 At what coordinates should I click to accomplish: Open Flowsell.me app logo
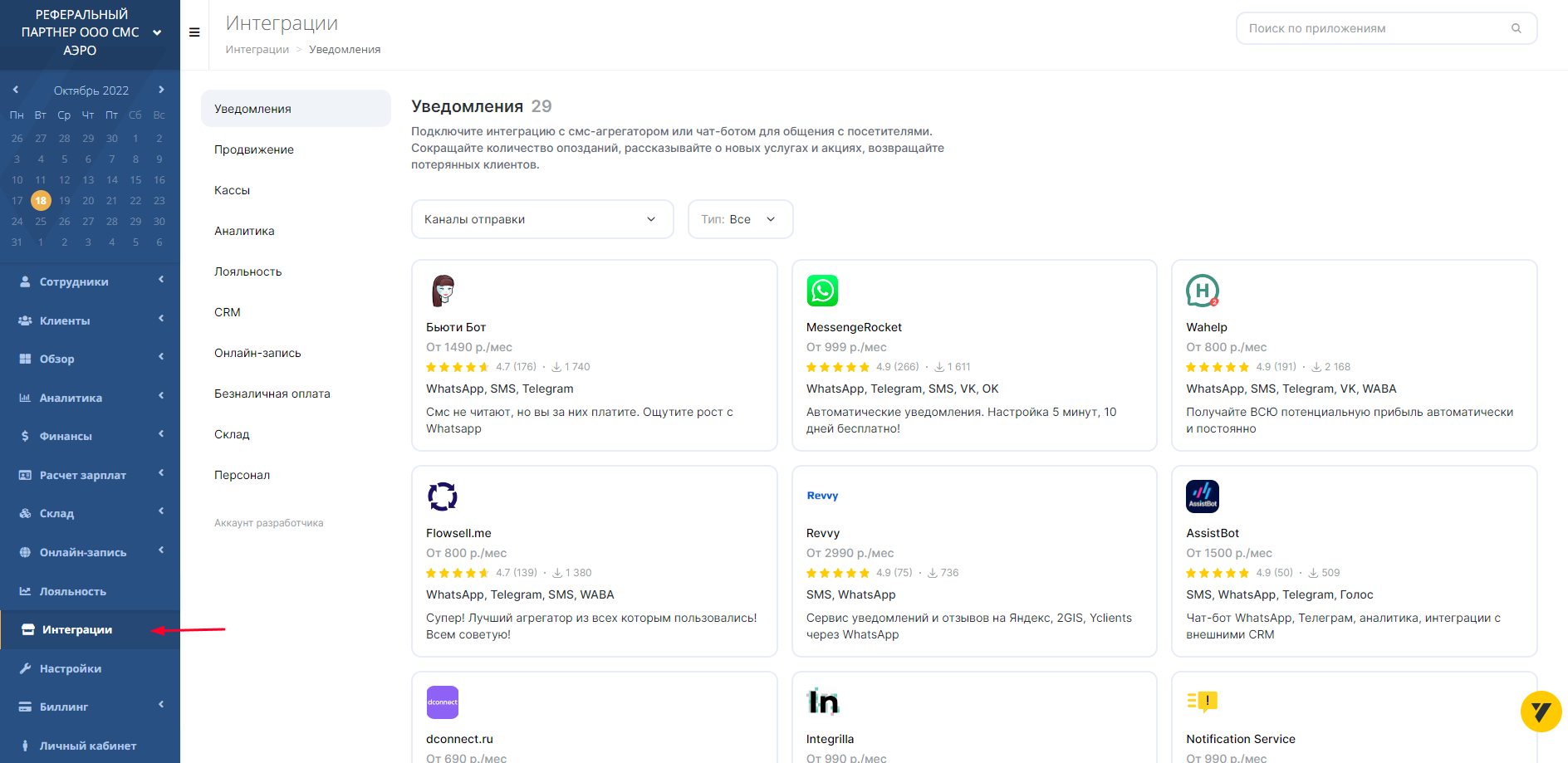tap(443, 496)
